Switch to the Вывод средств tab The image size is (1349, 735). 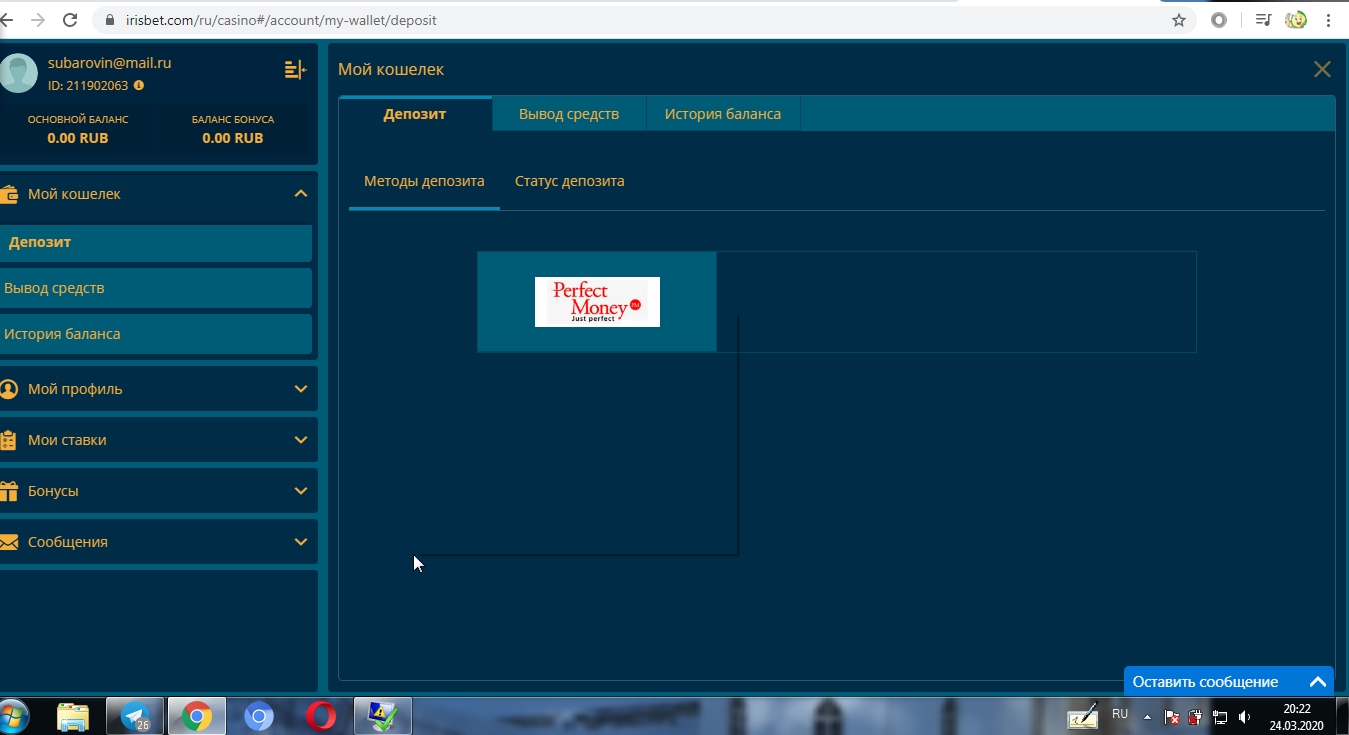click(x=569, y=114)
